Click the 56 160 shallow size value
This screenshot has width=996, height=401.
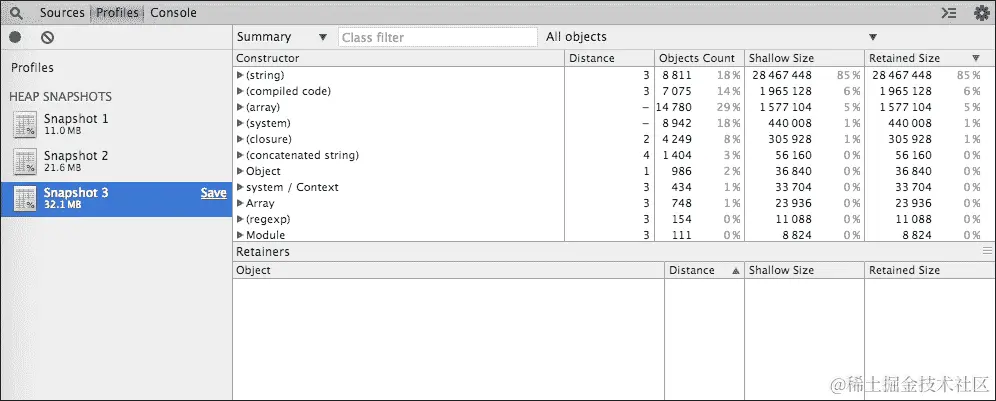click(793, 155)
